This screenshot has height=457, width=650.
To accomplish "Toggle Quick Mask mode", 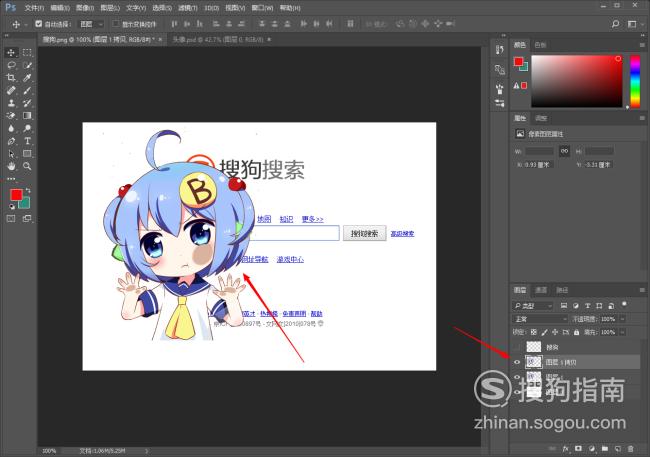I will click(x=11, y=219).
